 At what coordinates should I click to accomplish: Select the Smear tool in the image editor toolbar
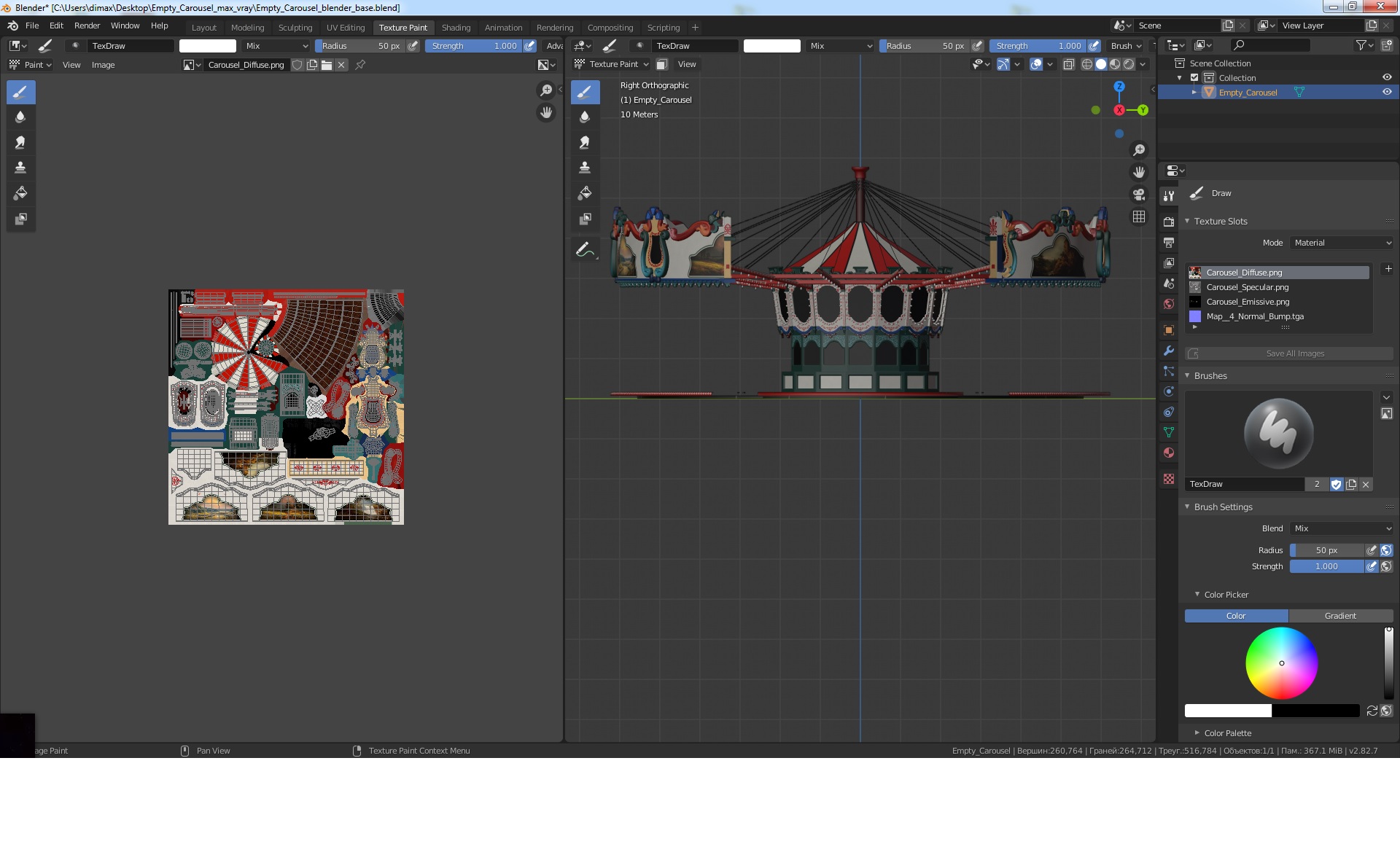[x=20, y=143]
